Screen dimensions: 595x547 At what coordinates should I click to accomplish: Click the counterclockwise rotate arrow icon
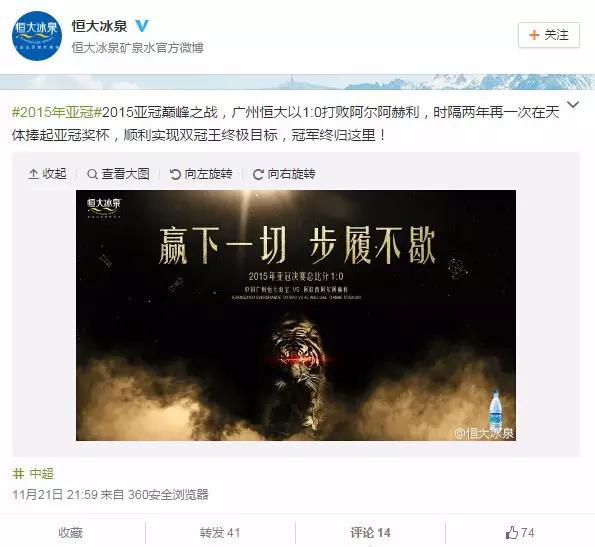tap(175, 174)
